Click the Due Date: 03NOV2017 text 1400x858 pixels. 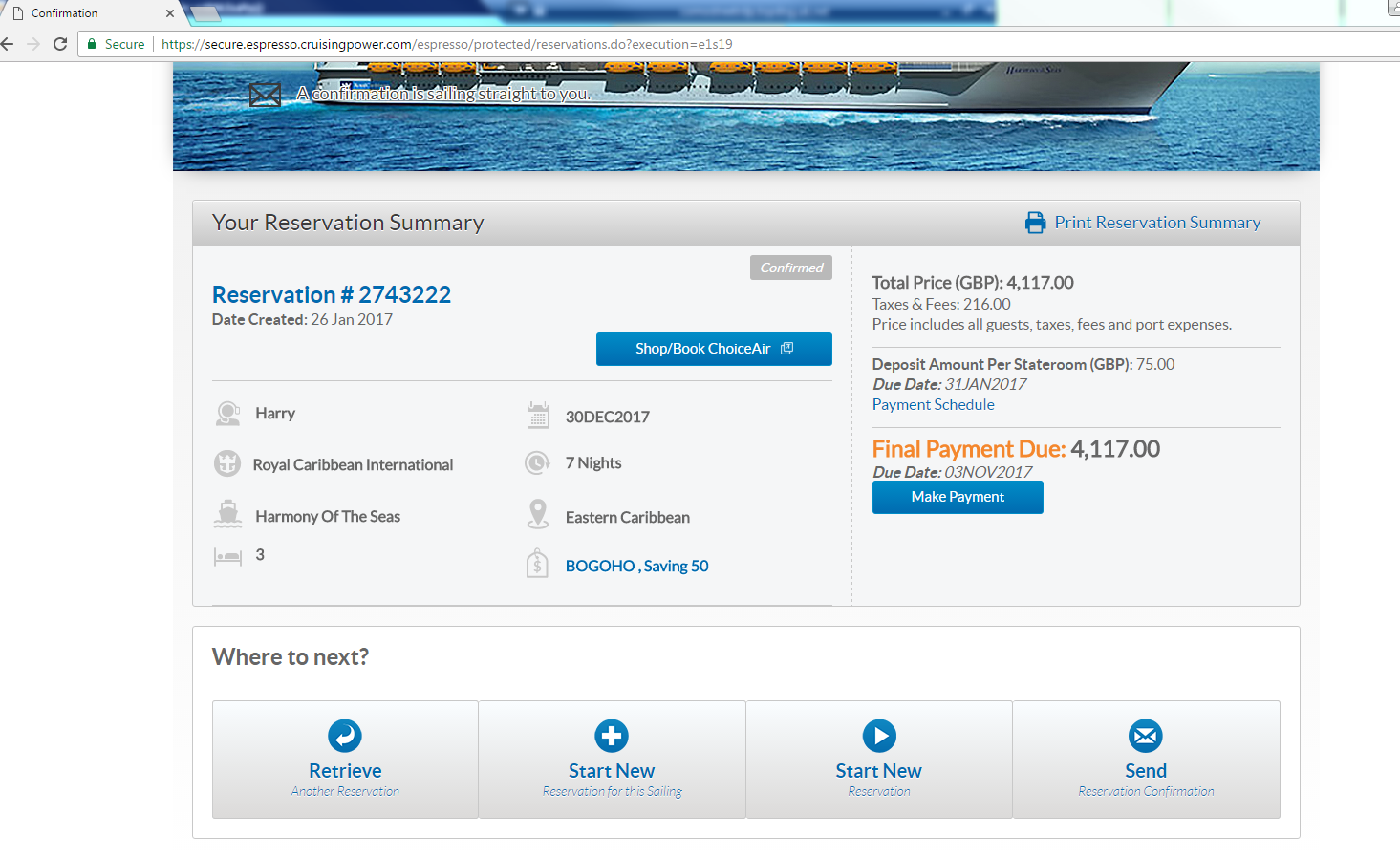click(x=953, y=472)
